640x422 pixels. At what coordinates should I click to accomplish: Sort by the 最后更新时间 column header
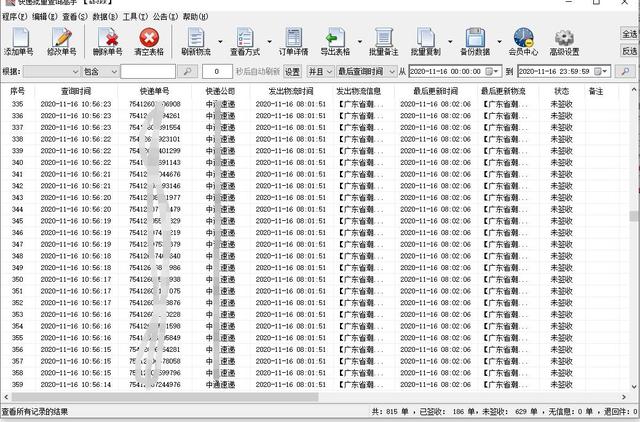(x=436, y=91)
